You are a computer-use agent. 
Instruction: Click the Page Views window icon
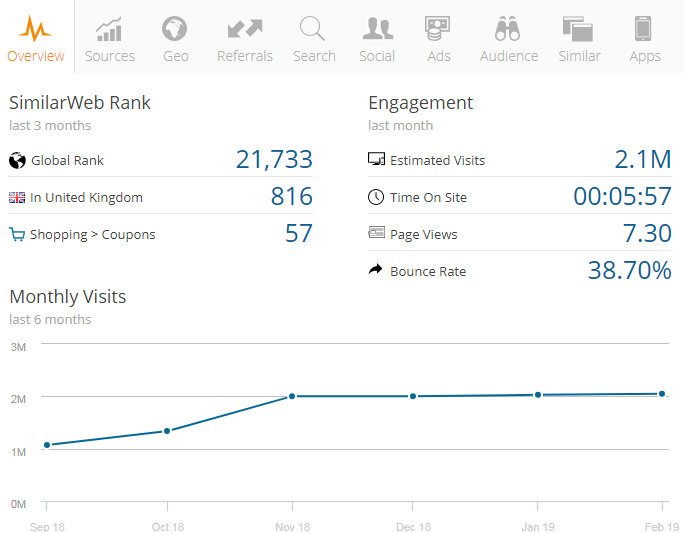click(376, 232)
